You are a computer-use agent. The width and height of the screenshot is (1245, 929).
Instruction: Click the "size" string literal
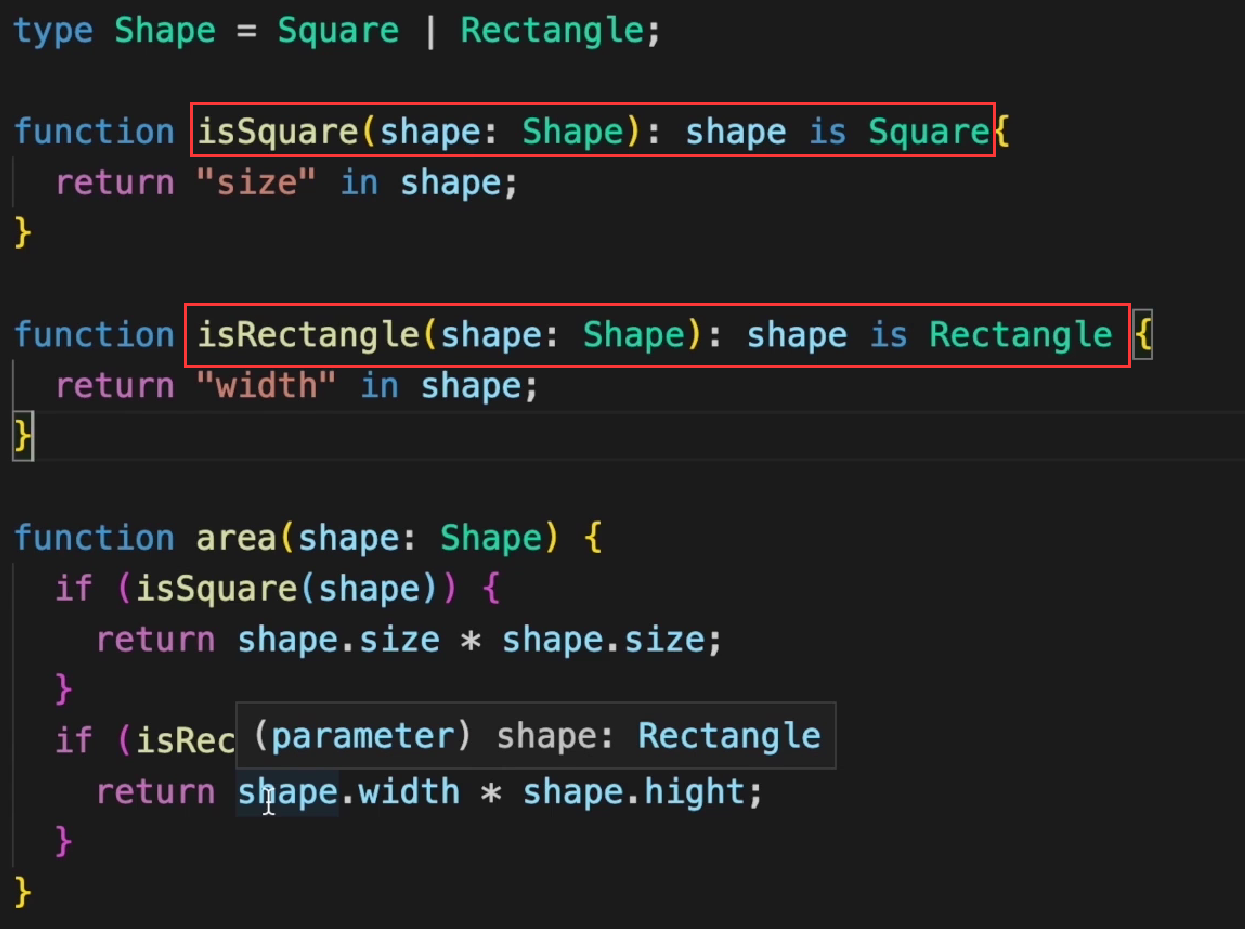(x=258, y=183)
